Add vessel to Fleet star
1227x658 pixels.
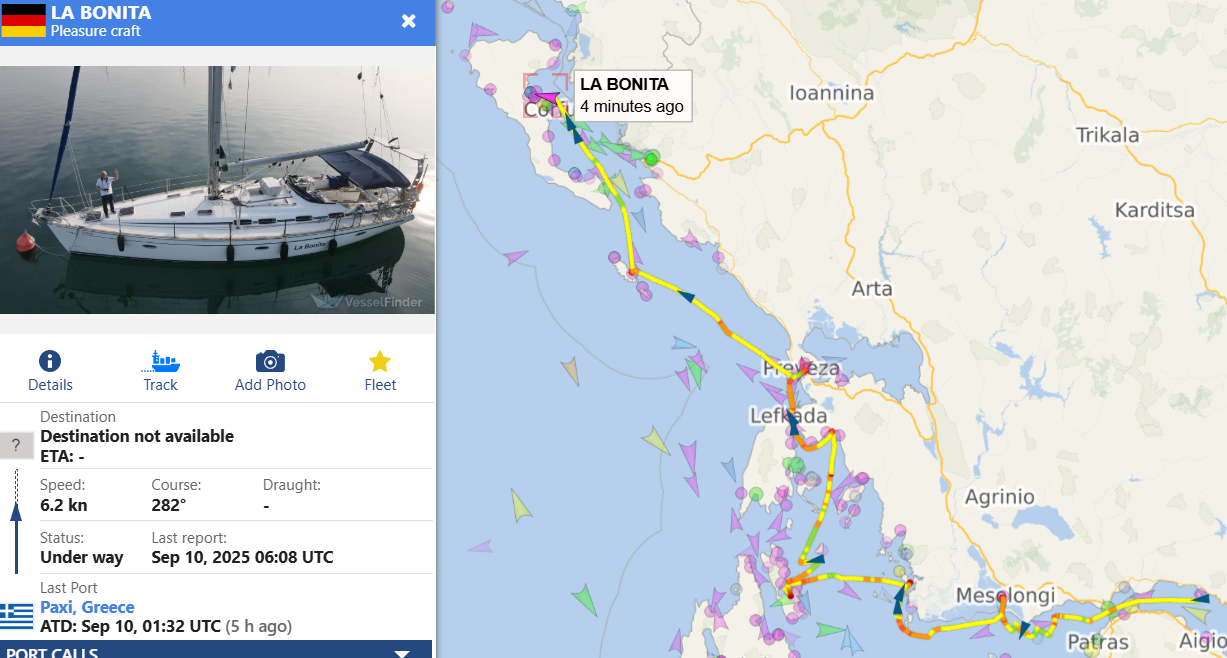click(x=380, y=362)
